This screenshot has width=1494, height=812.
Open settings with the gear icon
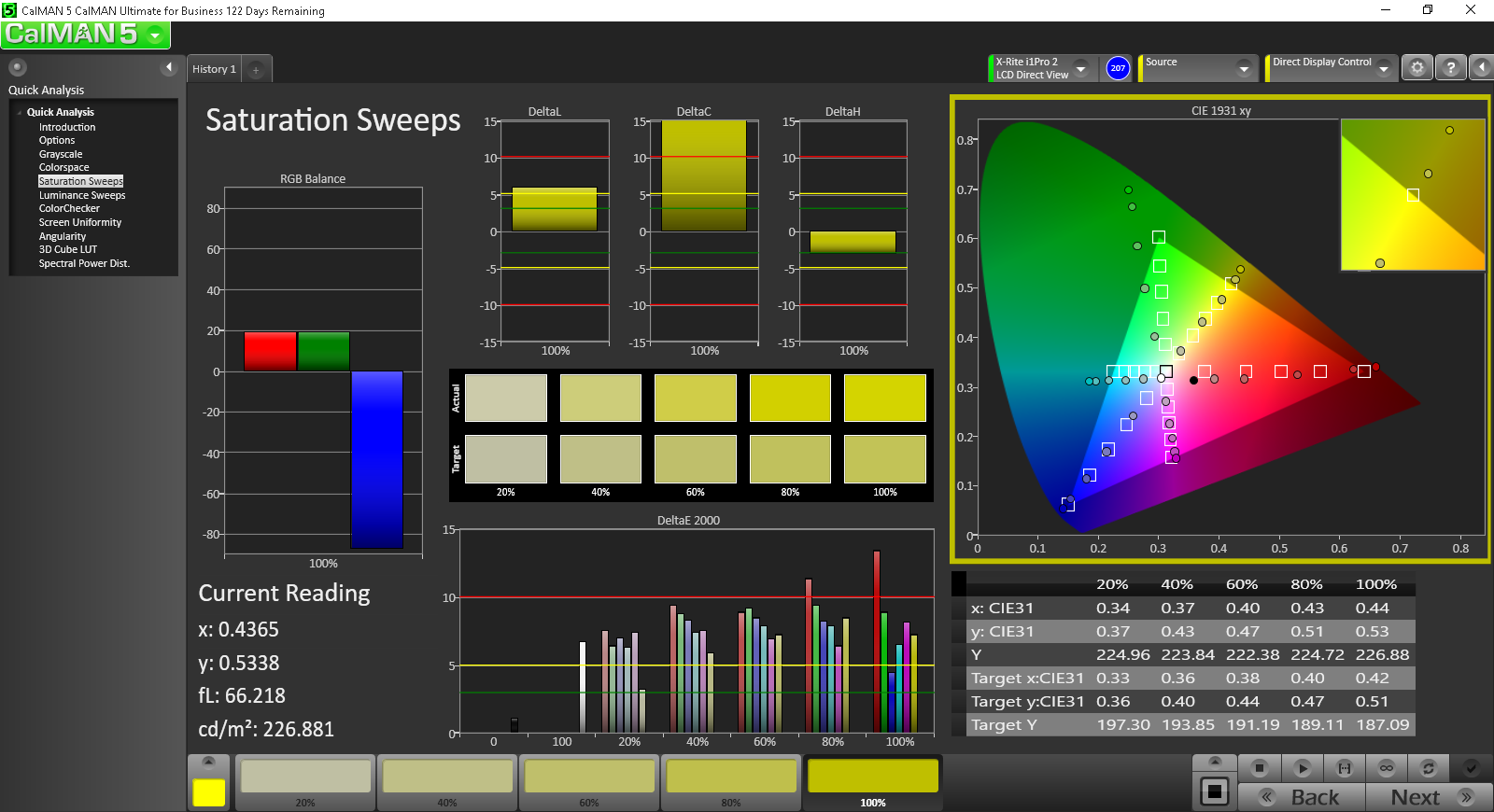pyautogui.click(x=1416, y=68)
